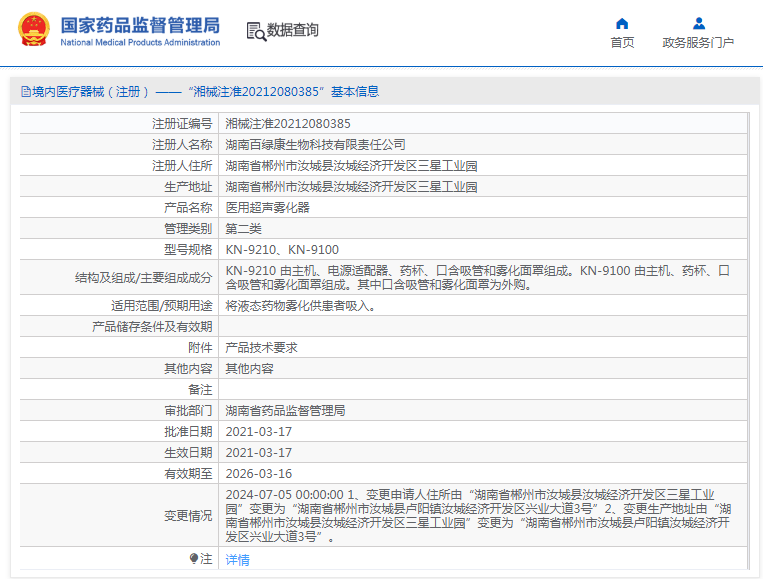Click the document icon before 境内医疗器械
Image resolution: width=763 pixels, height=579 pixels.
point(26,91)
